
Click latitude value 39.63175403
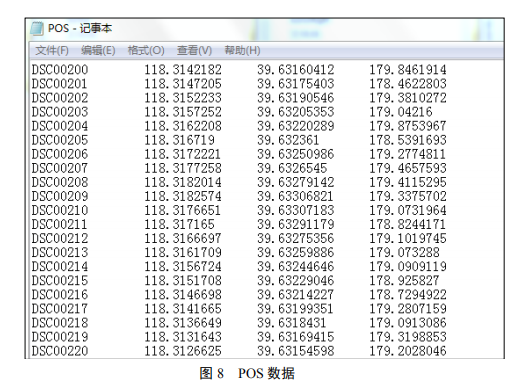296,84
